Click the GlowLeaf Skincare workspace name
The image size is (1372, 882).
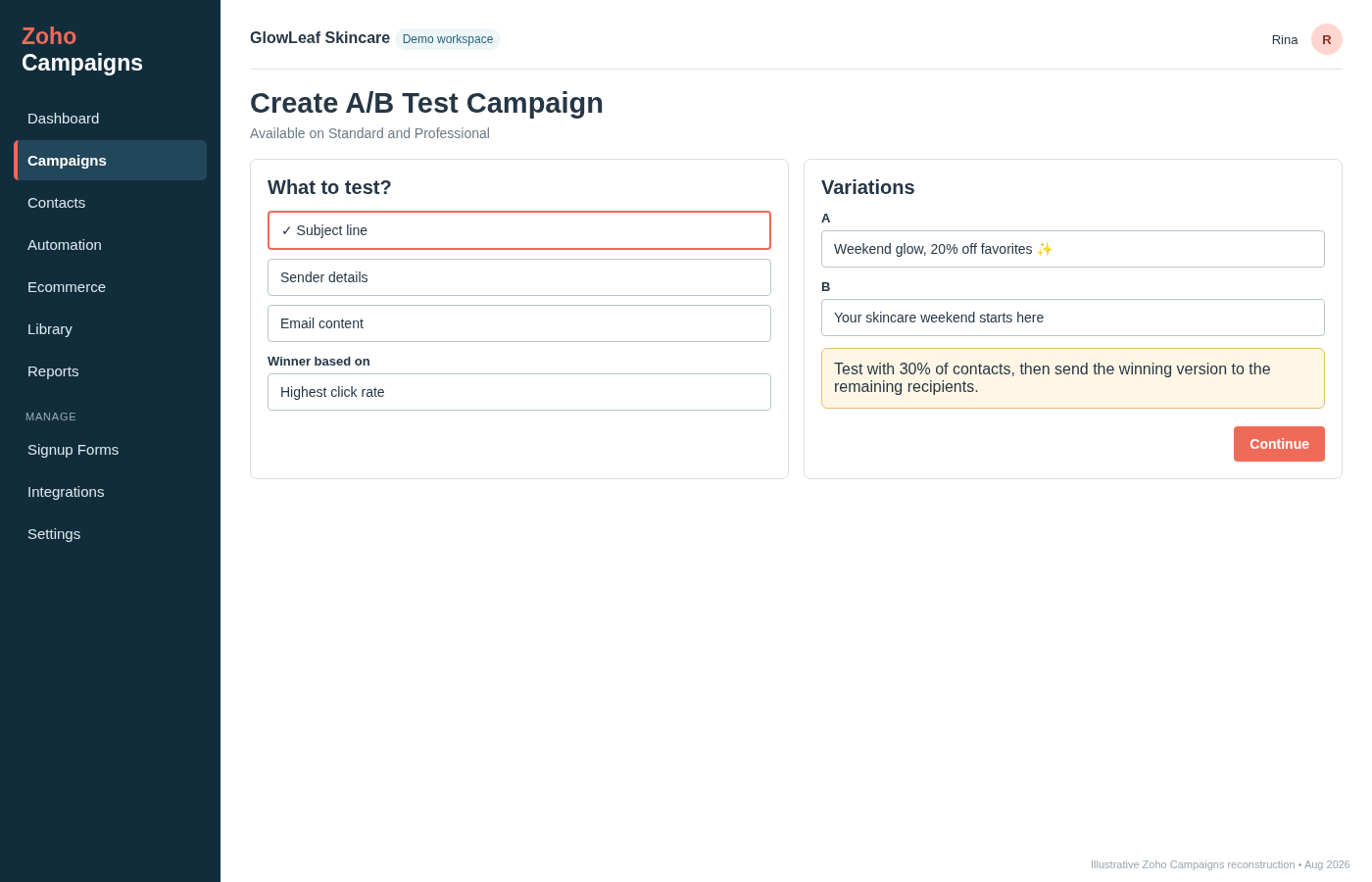point(319,38)
